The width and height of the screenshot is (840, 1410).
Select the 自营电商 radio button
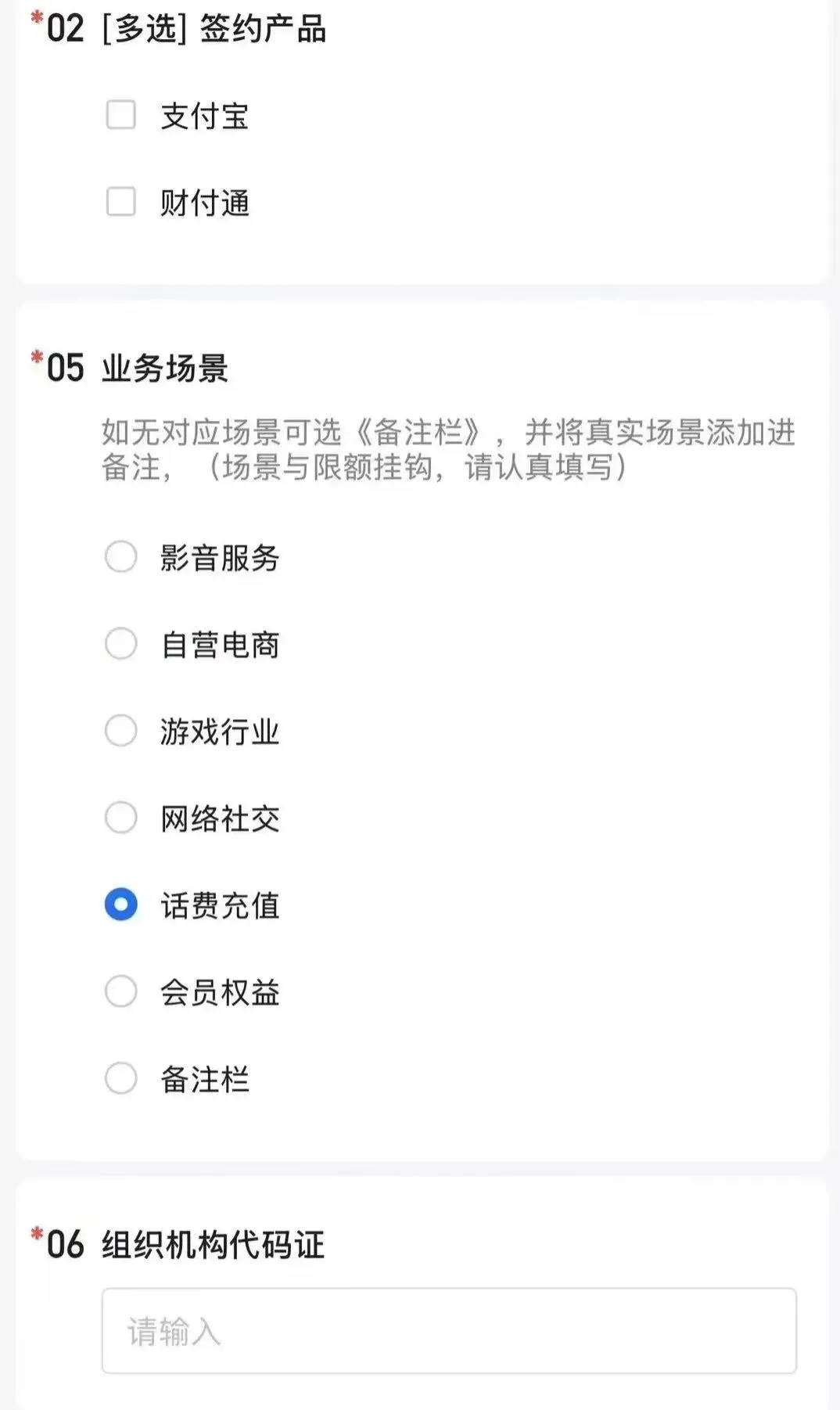(x=121, y=644)
